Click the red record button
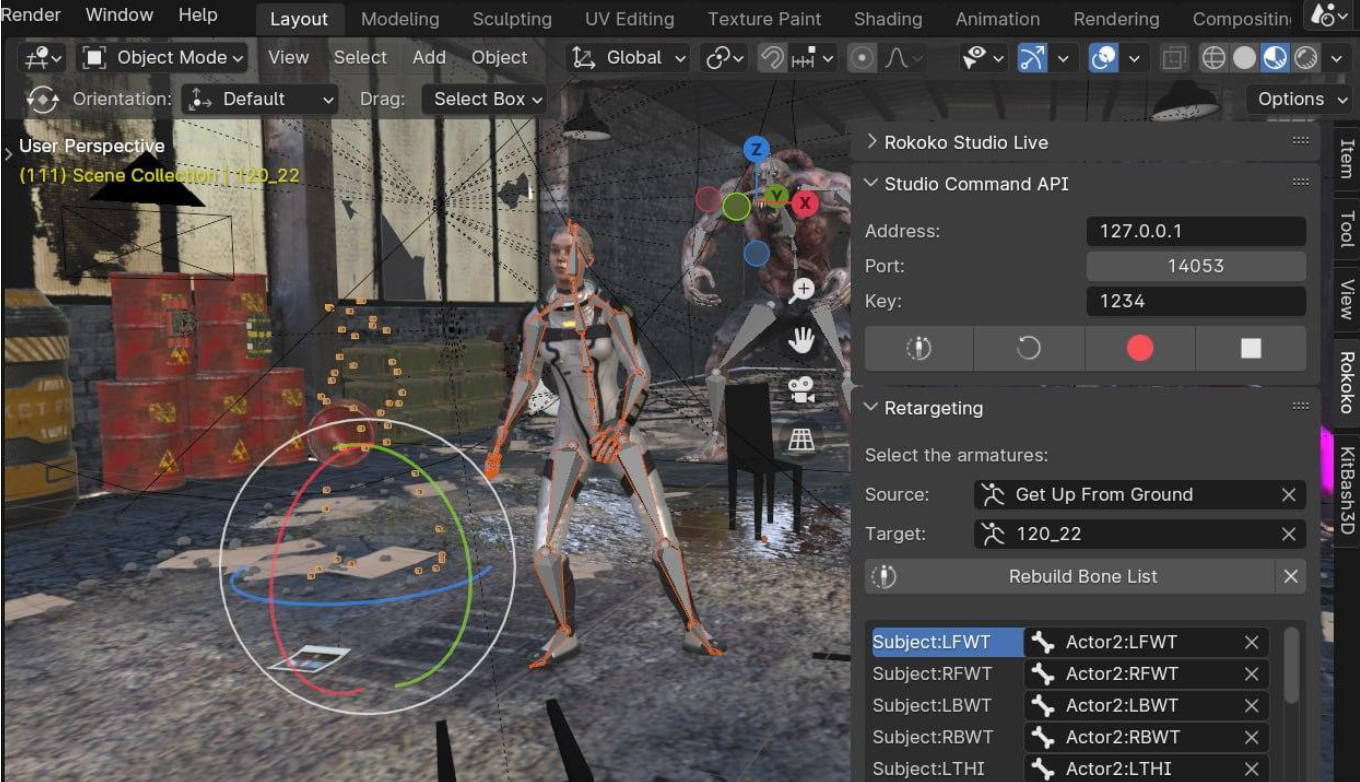Viewport: 1360px width, 782px height. (1140, 348)
